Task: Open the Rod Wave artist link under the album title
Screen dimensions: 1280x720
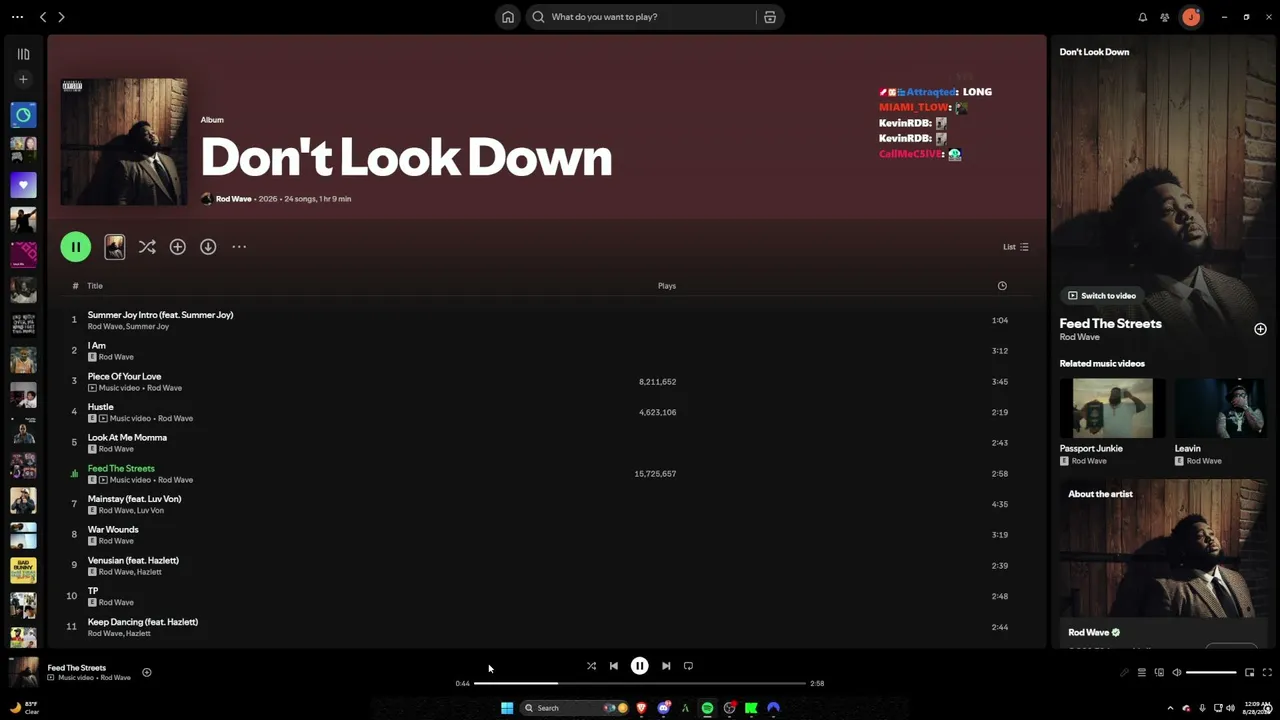Action: [233, 199]
